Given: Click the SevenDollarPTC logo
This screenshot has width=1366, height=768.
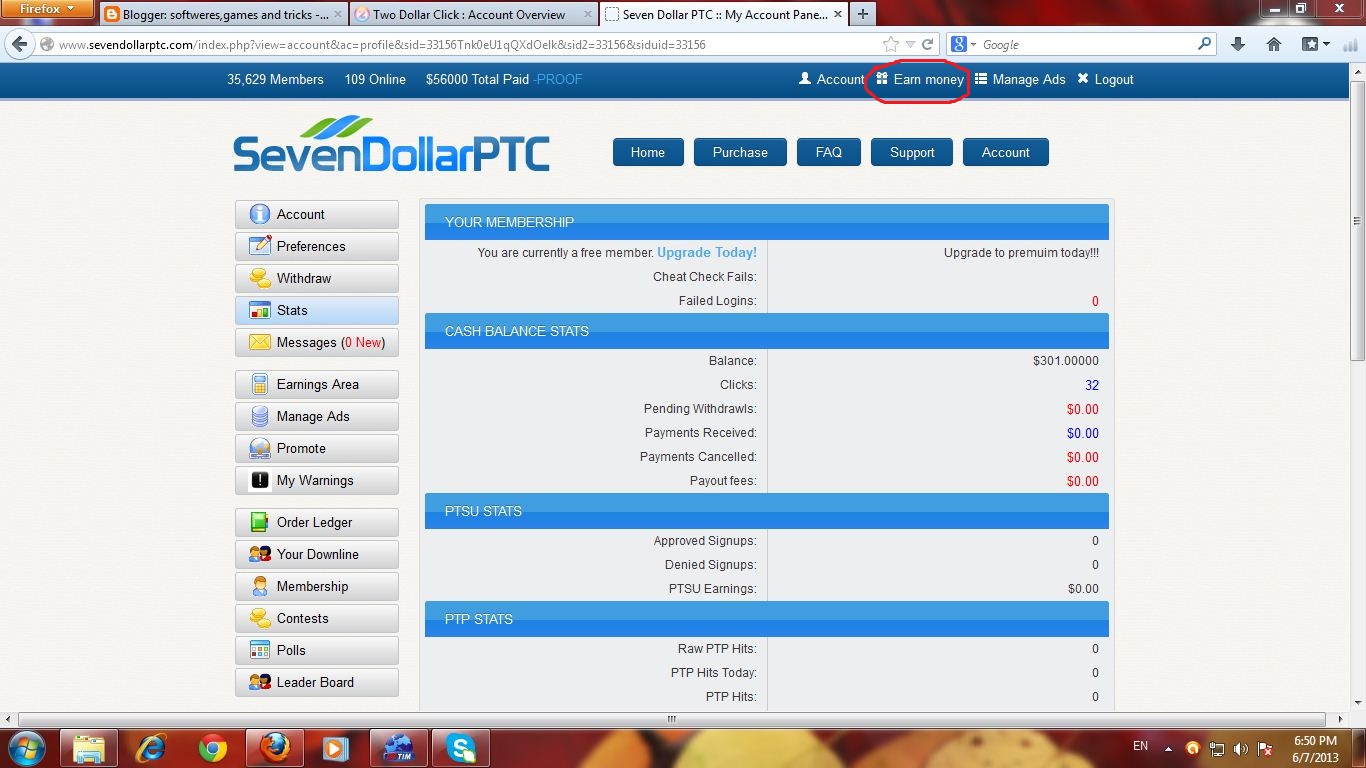Looking at the screenshot, I should click(391, 144).
